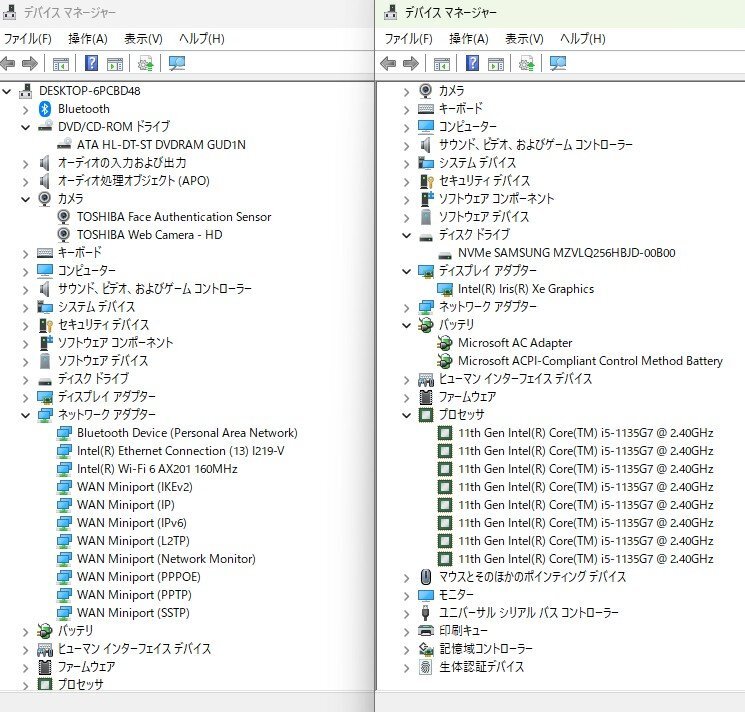Image resolution: width=745 pixels, height=712 pixels.
Task: Click the properties pane icon in left window toolbar
Action: pos(115,64)
